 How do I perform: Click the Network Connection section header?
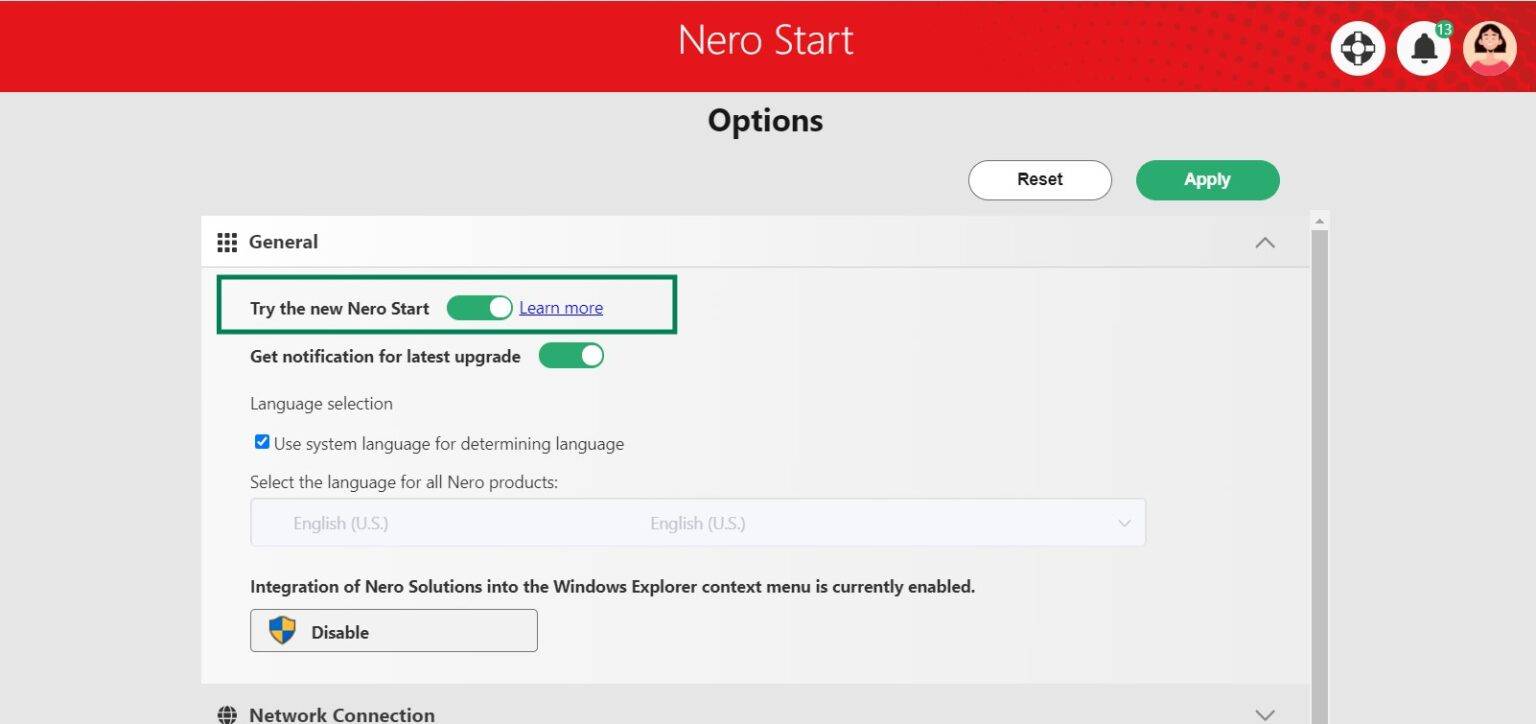(341, 712)
